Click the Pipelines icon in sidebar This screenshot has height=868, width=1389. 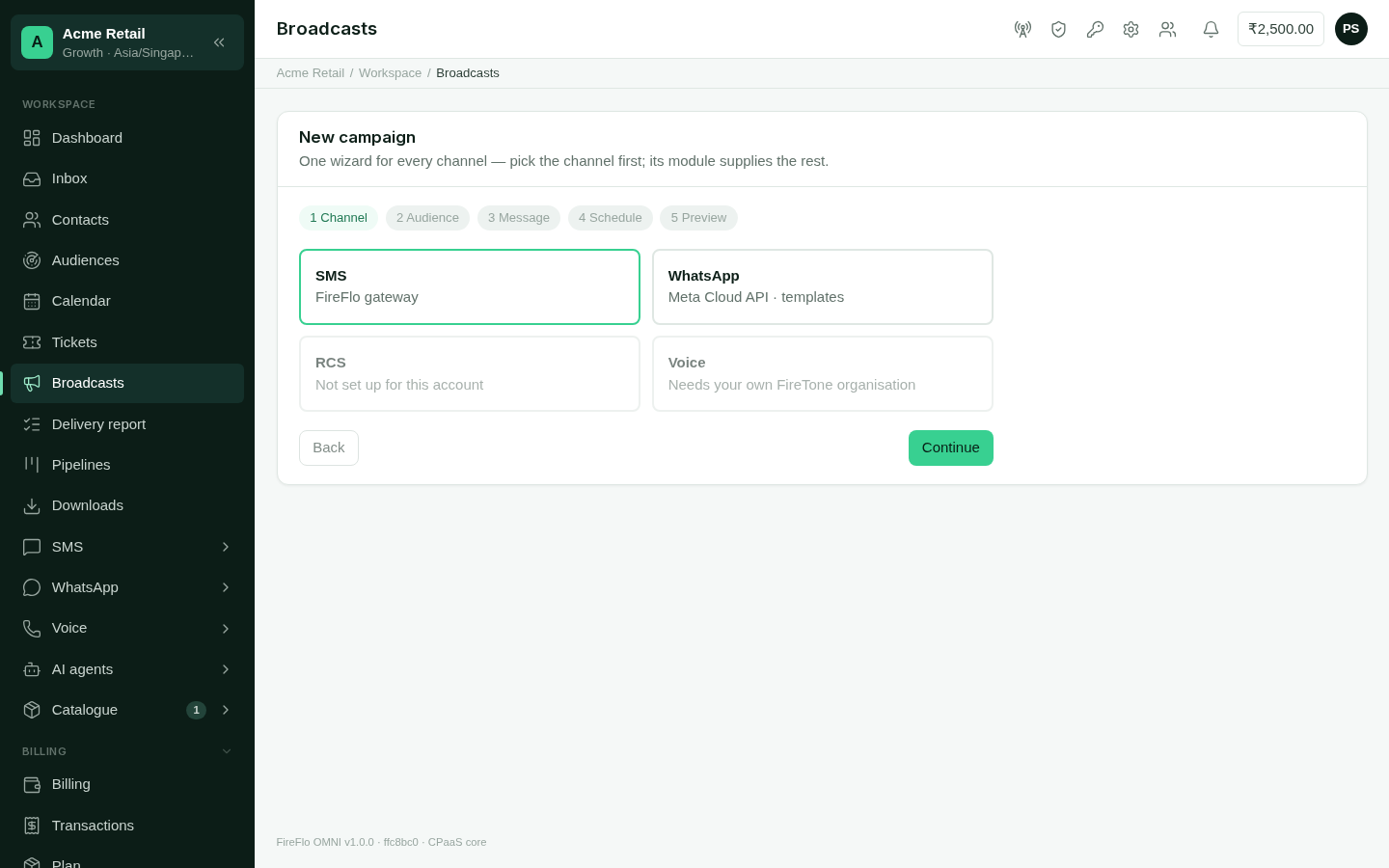click(32, 465)
